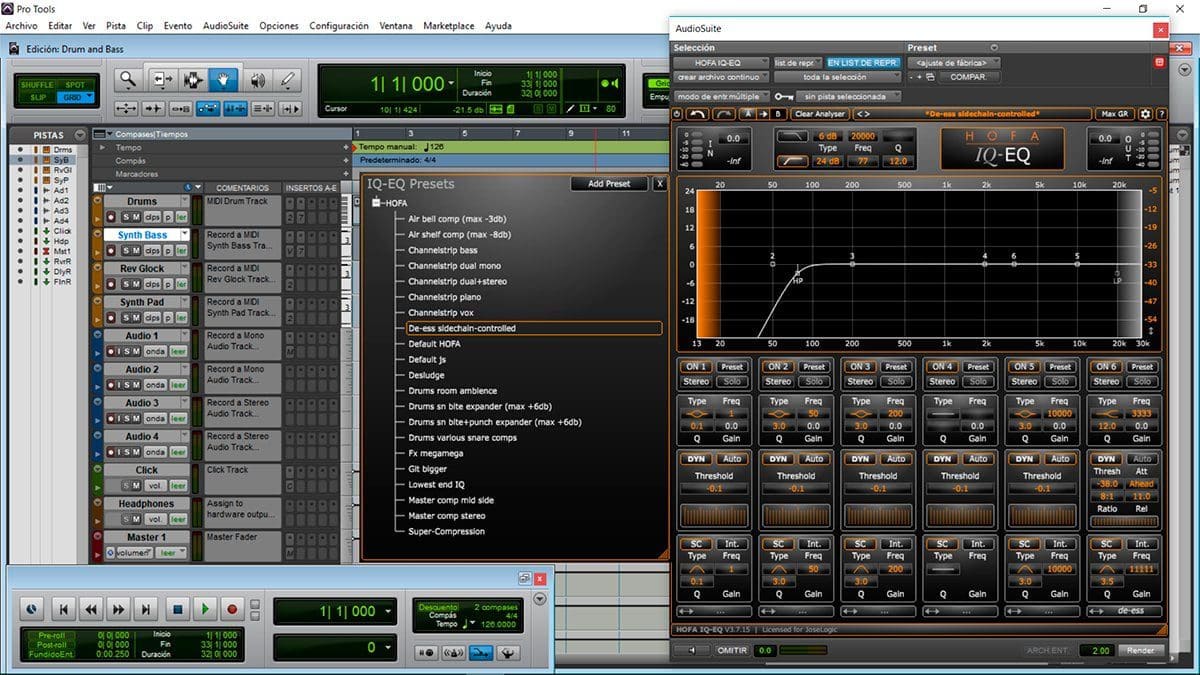Click the LP filter node on graph
Image resolution: width=1200 pixels, height=675 pixels.
(1117, 272)
